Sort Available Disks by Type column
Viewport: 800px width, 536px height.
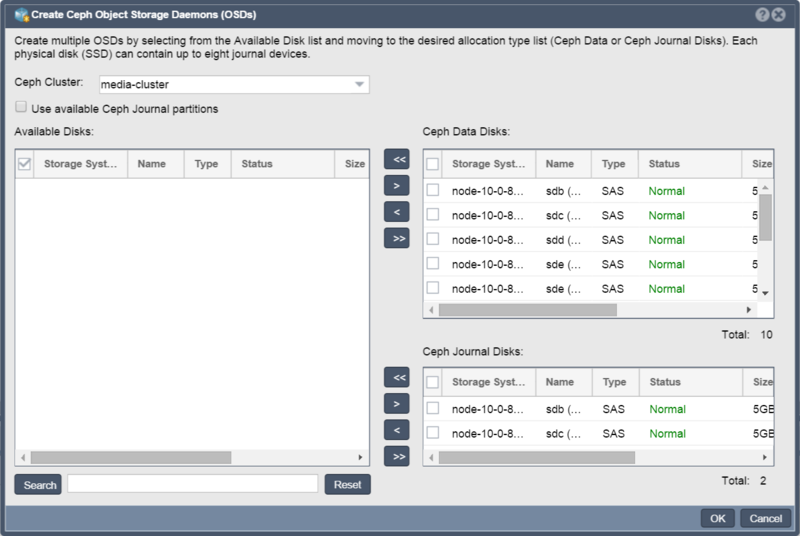click(207, 164)
